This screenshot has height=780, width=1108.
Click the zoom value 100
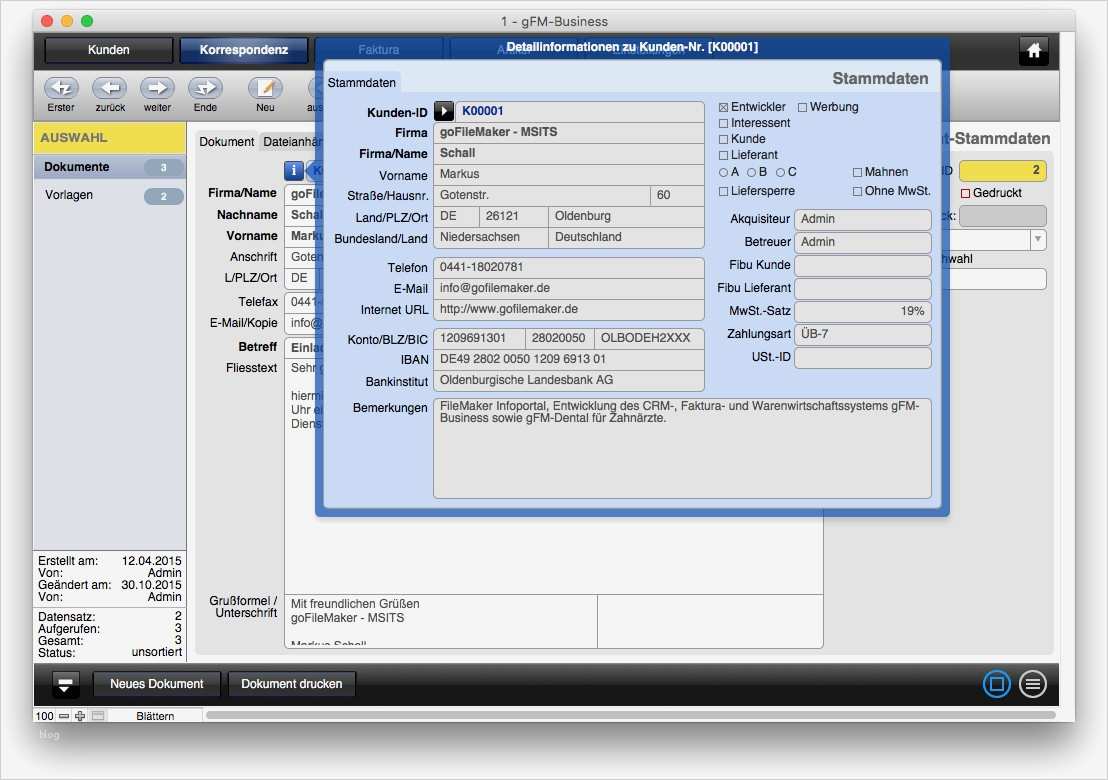pos(45,716)
